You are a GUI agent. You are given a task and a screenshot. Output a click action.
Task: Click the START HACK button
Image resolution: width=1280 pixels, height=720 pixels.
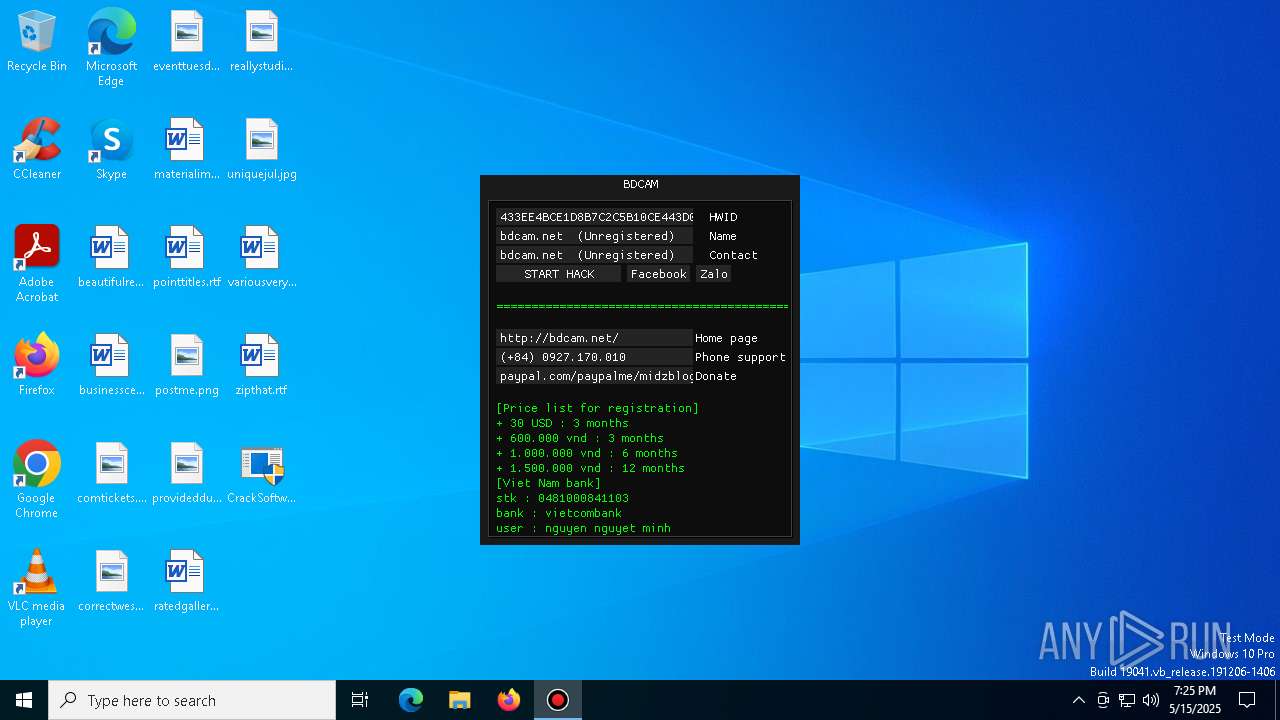tap(559, 274)
